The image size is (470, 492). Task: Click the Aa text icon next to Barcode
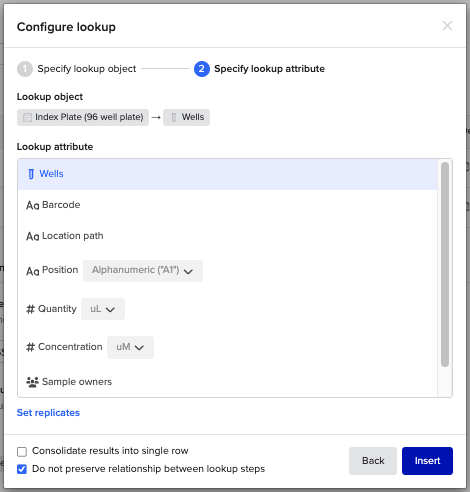(x=33, y=205)
